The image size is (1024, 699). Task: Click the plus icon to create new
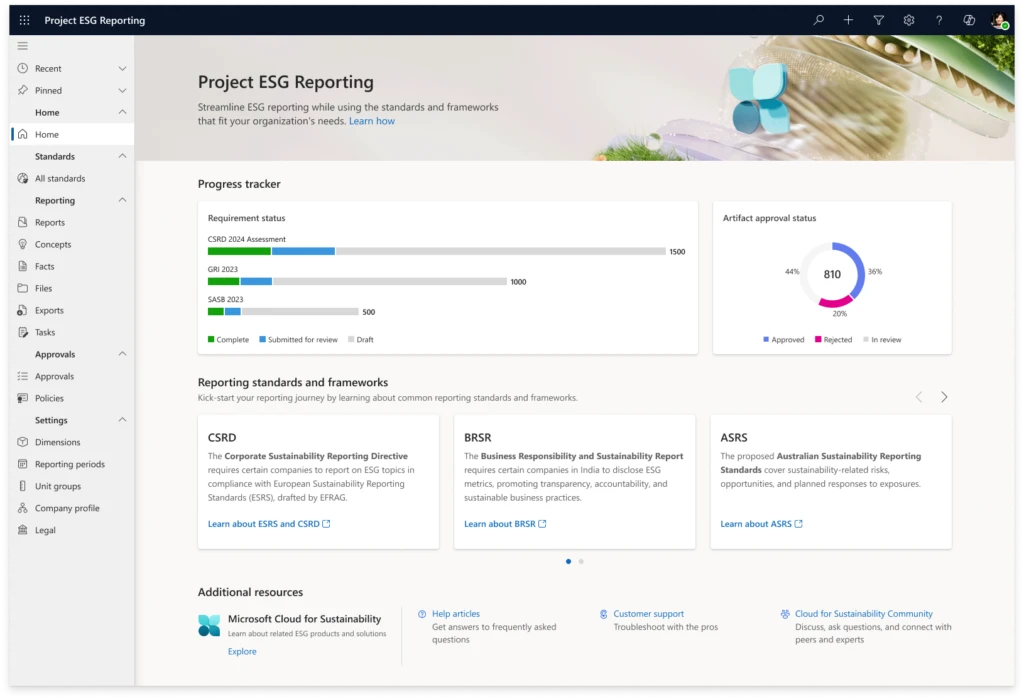[x=848, y=19]
